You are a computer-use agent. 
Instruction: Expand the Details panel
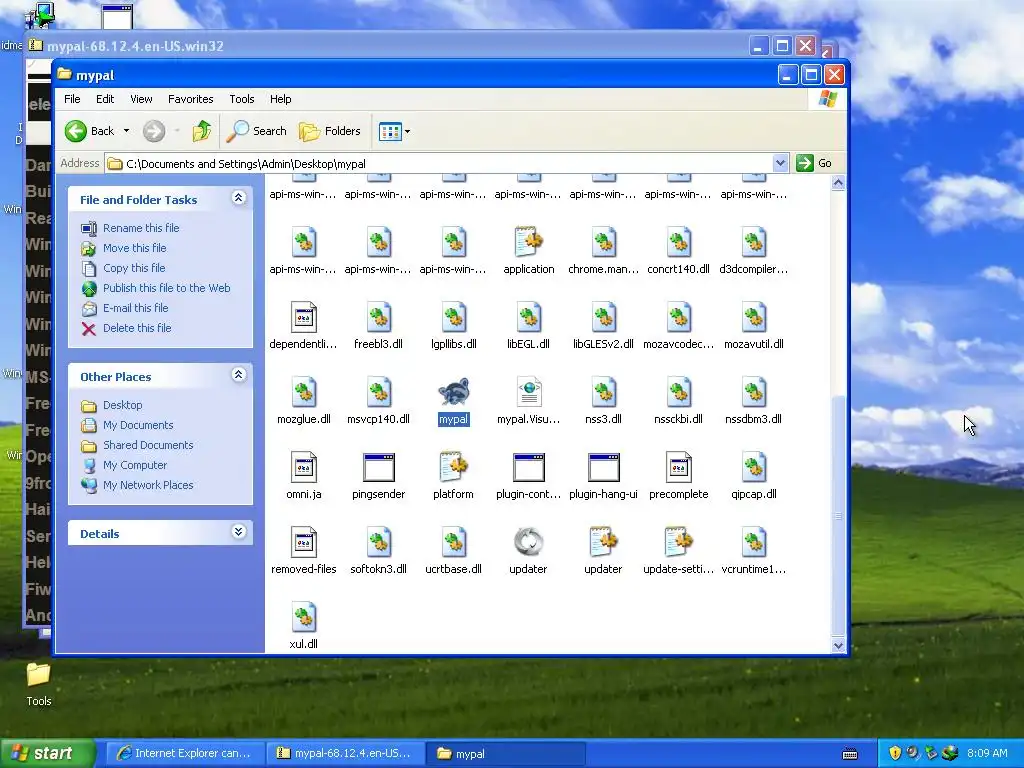point(238,532)
